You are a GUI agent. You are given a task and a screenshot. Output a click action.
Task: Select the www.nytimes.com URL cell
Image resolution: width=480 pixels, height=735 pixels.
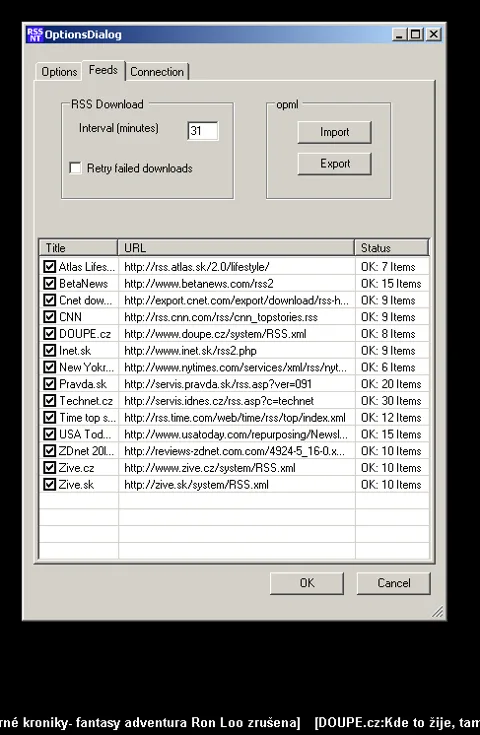tap(237, 367)
